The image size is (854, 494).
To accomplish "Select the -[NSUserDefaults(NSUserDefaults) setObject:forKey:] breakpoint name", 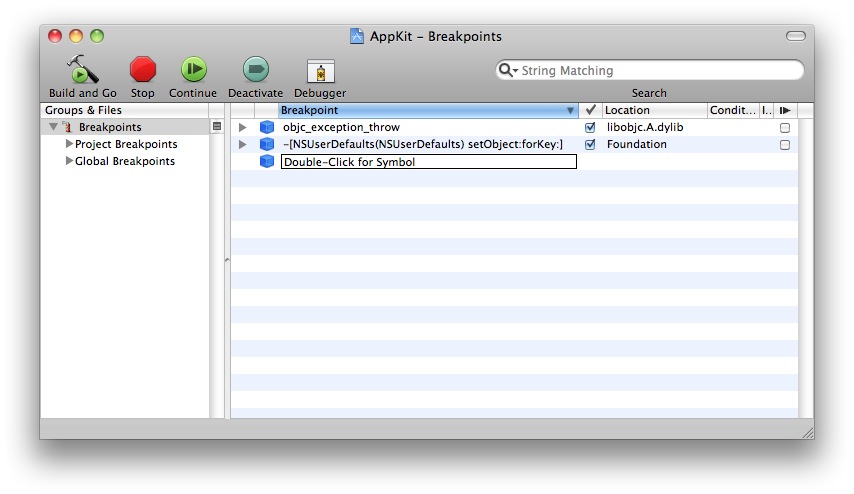I will coord(423,144).
